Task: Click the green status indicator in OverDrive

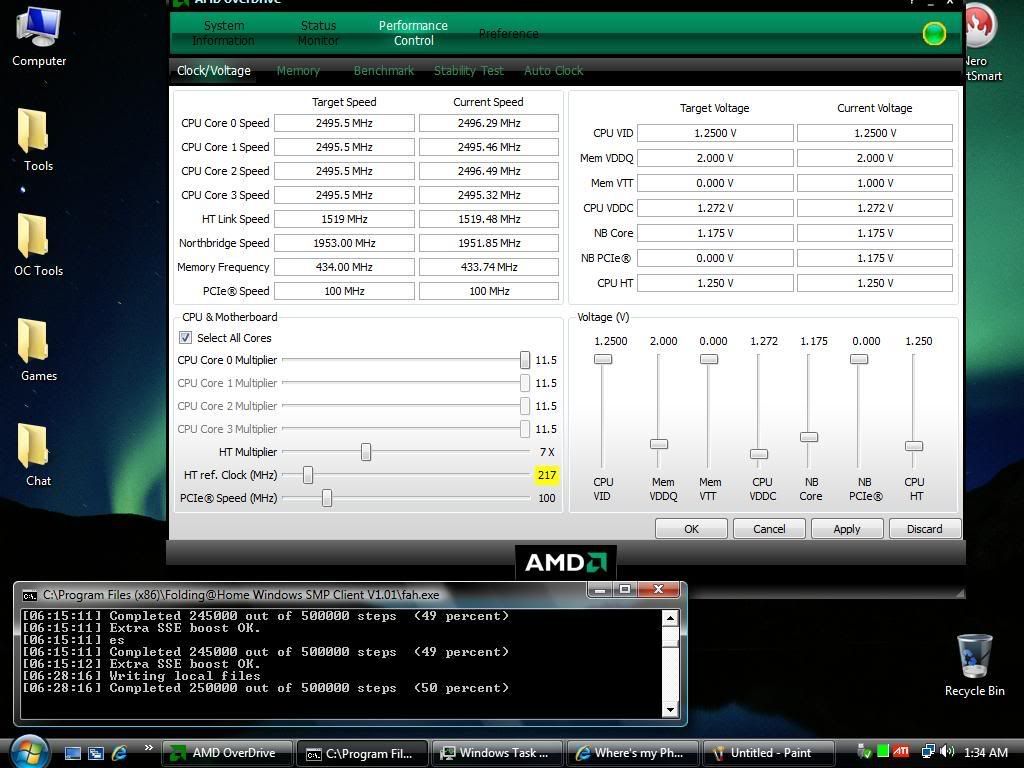Action: (934, 33)
